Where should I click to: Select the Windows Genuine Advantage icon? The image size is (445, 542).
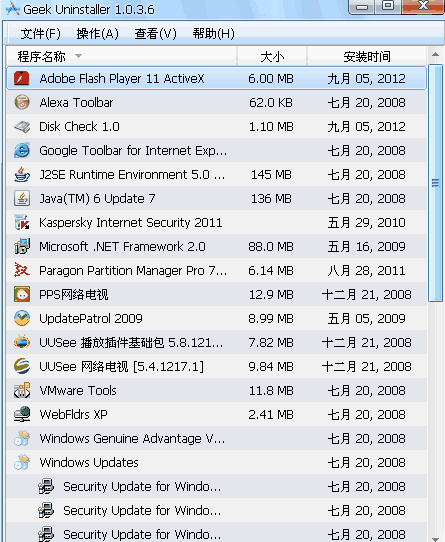click(22, 438)
